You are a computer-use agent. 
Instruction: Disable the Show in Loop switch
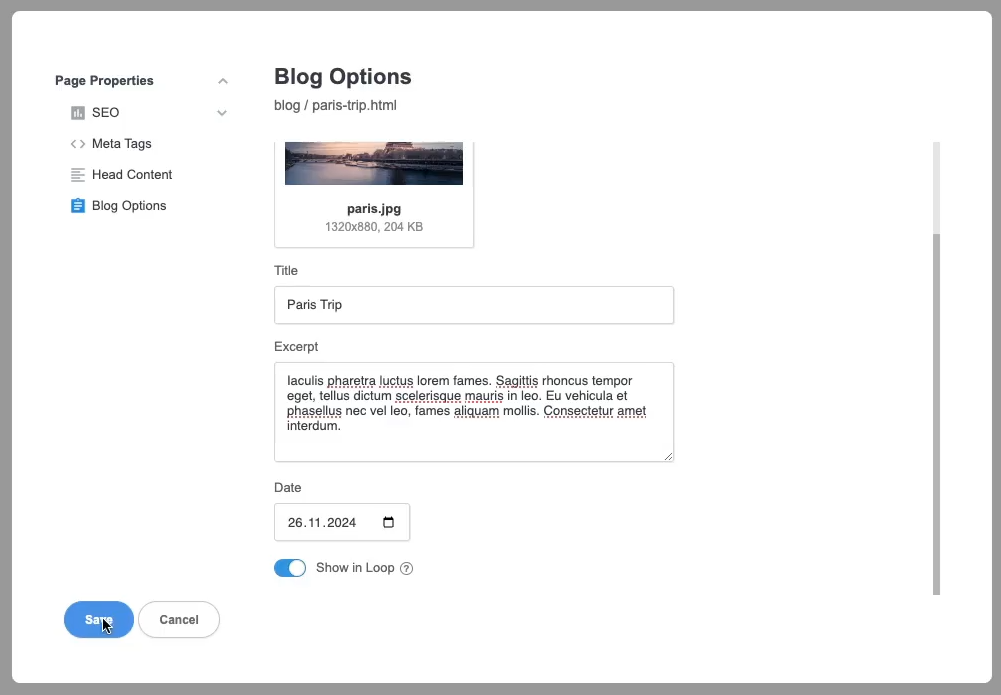click(290, 567)
